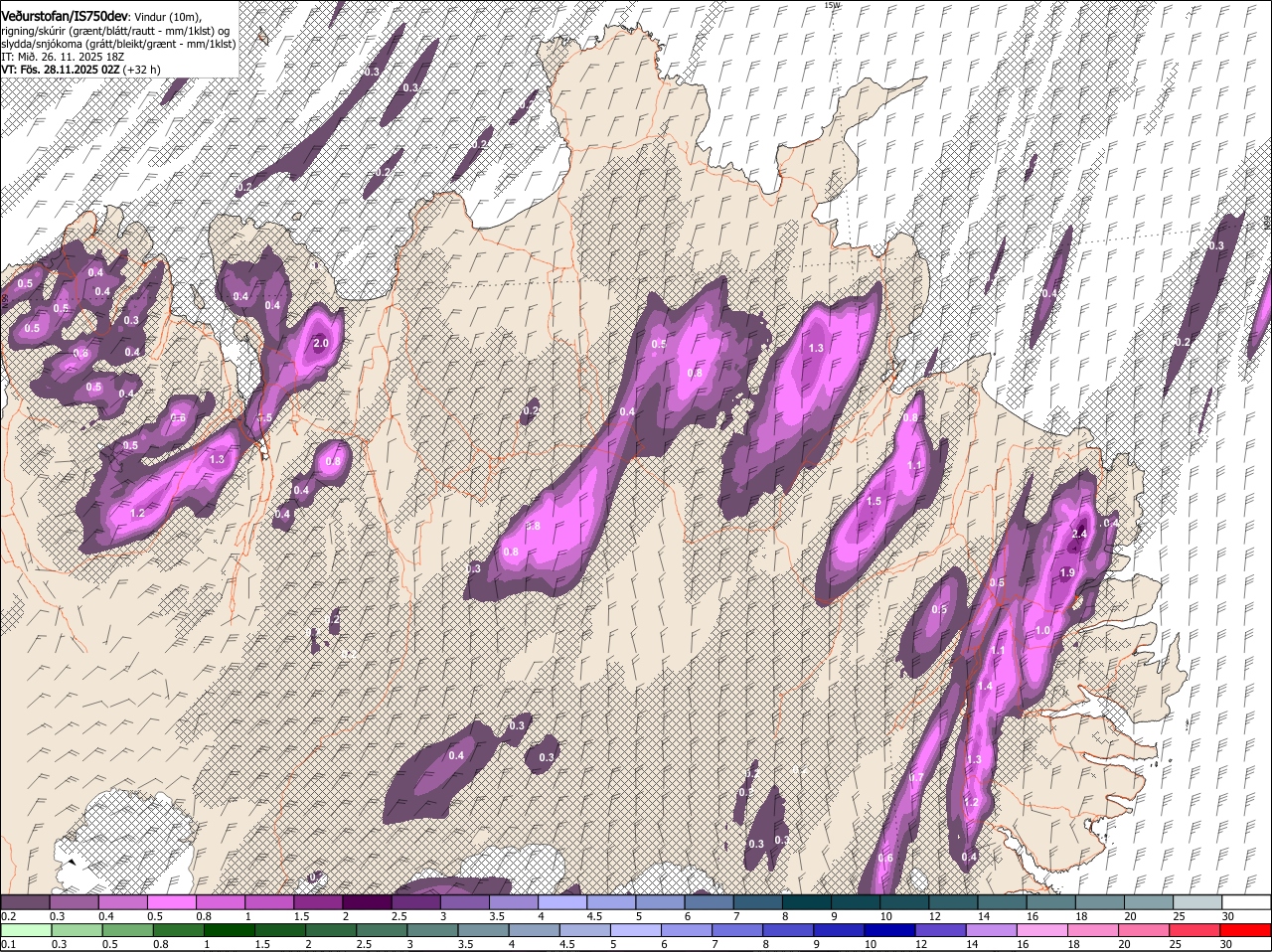
Task: Click the '0.2' label on snow legend row
Action: pyautogui.click(x=8, y=916)
